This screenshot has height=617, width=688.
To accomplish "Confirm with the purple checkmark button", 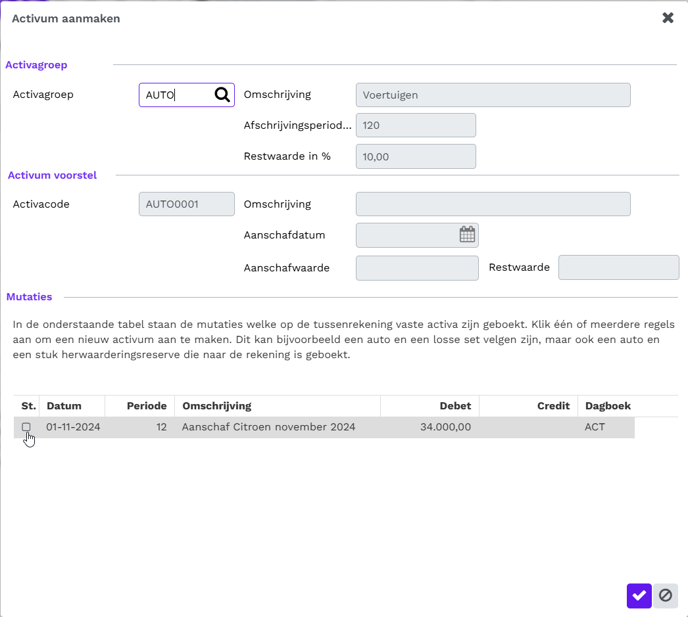I will tap(639, 595).
